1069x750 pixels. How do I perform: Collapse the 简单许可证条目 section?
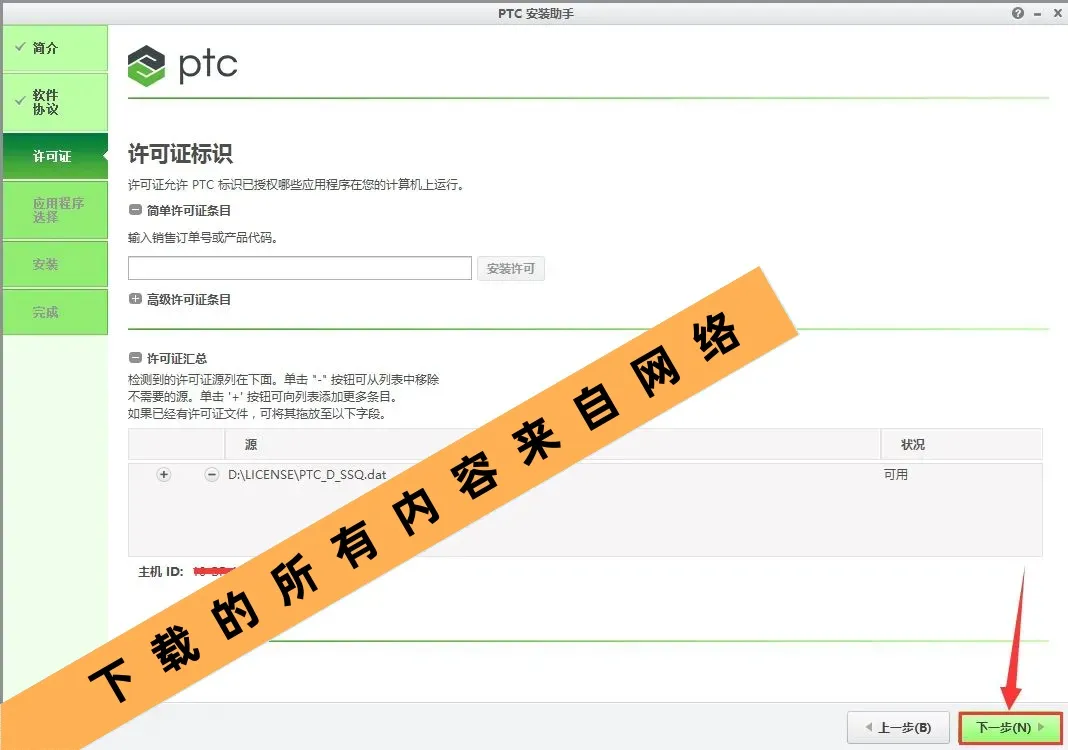coord(135,210)
